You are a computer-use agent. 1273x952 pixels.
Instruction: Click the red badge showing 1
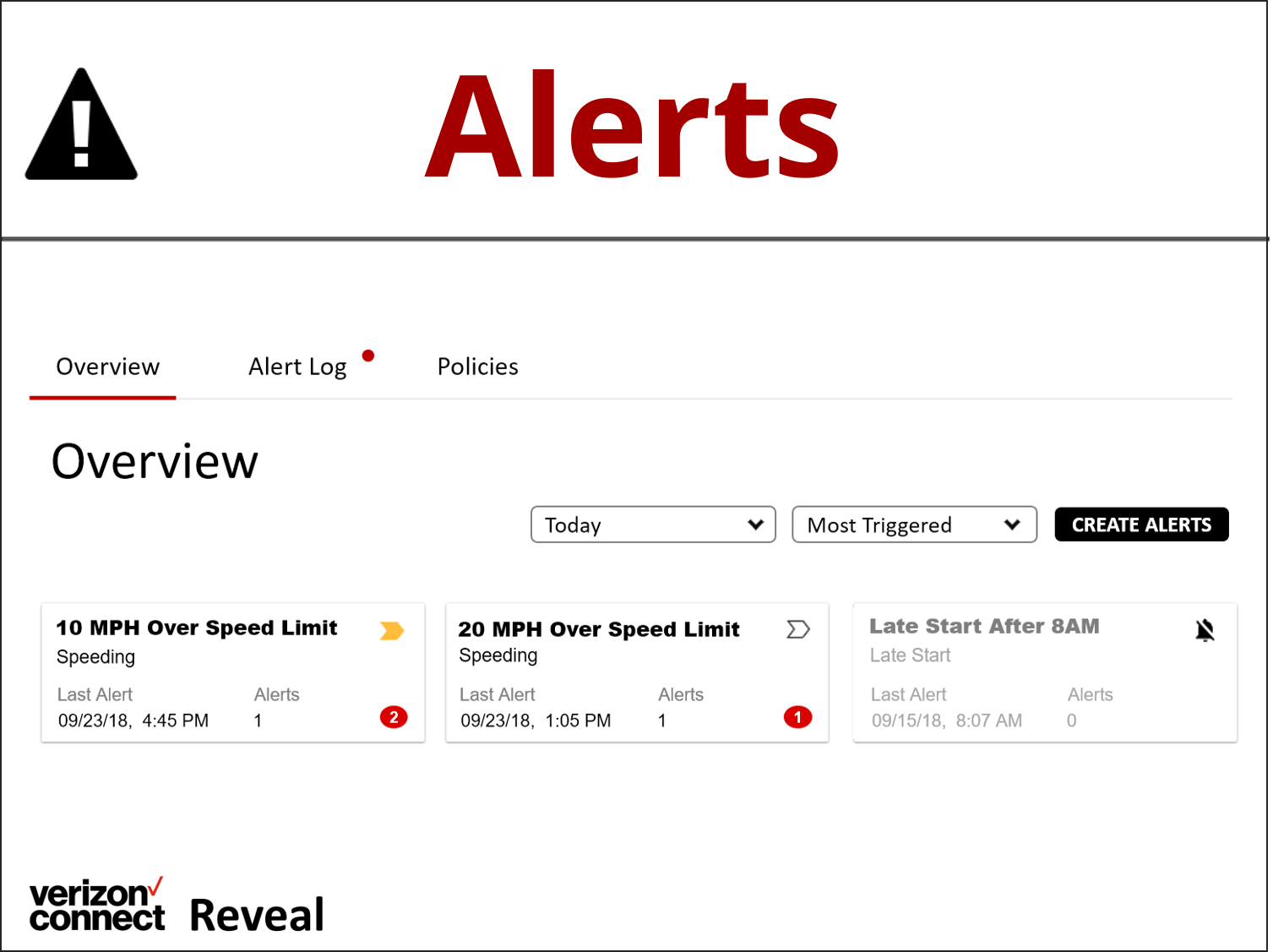tap(797, 717)
